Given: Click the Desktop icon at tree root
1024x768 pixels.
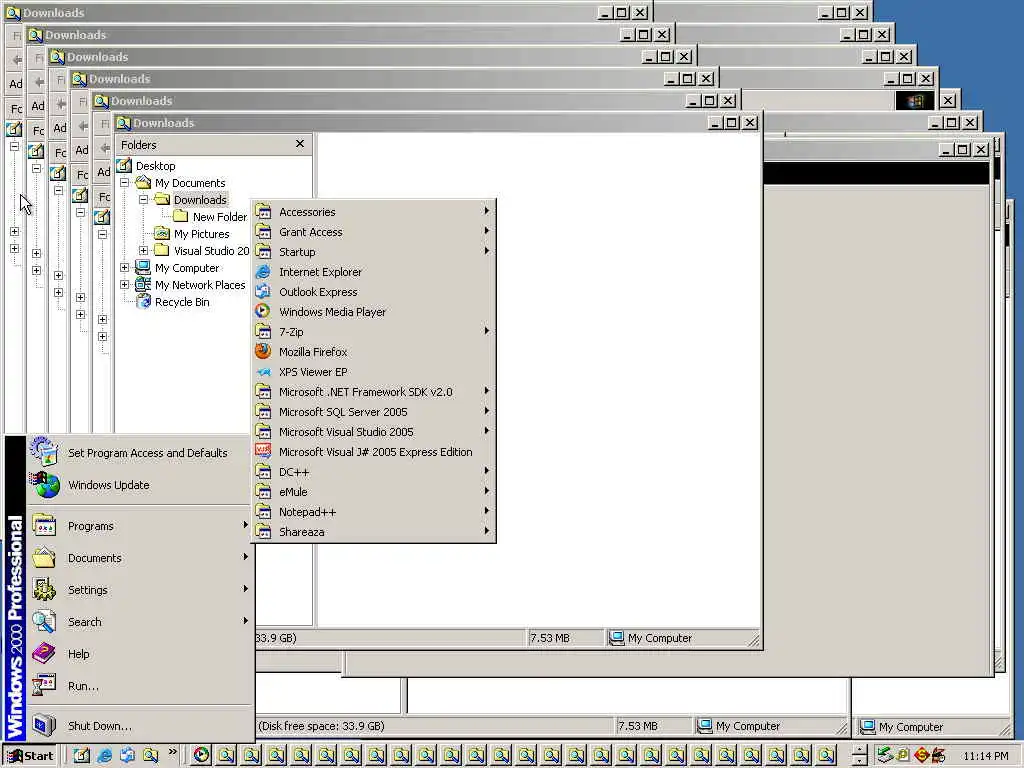Looking at the screenshot, I should 124,166.
